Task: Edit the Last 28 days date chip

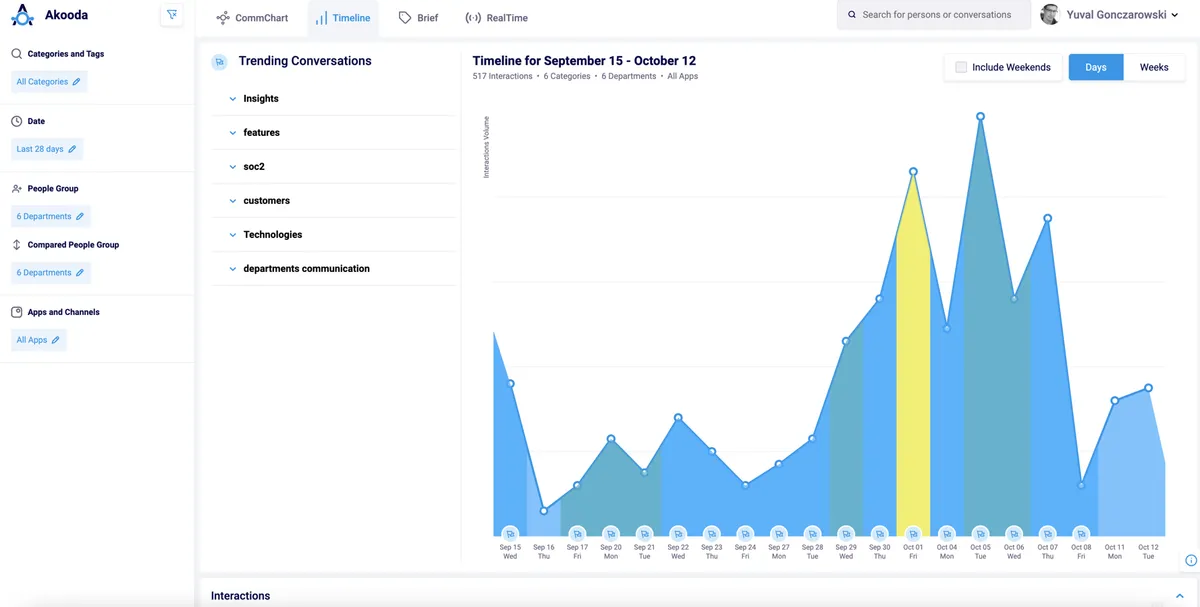Action: (47, 149)
